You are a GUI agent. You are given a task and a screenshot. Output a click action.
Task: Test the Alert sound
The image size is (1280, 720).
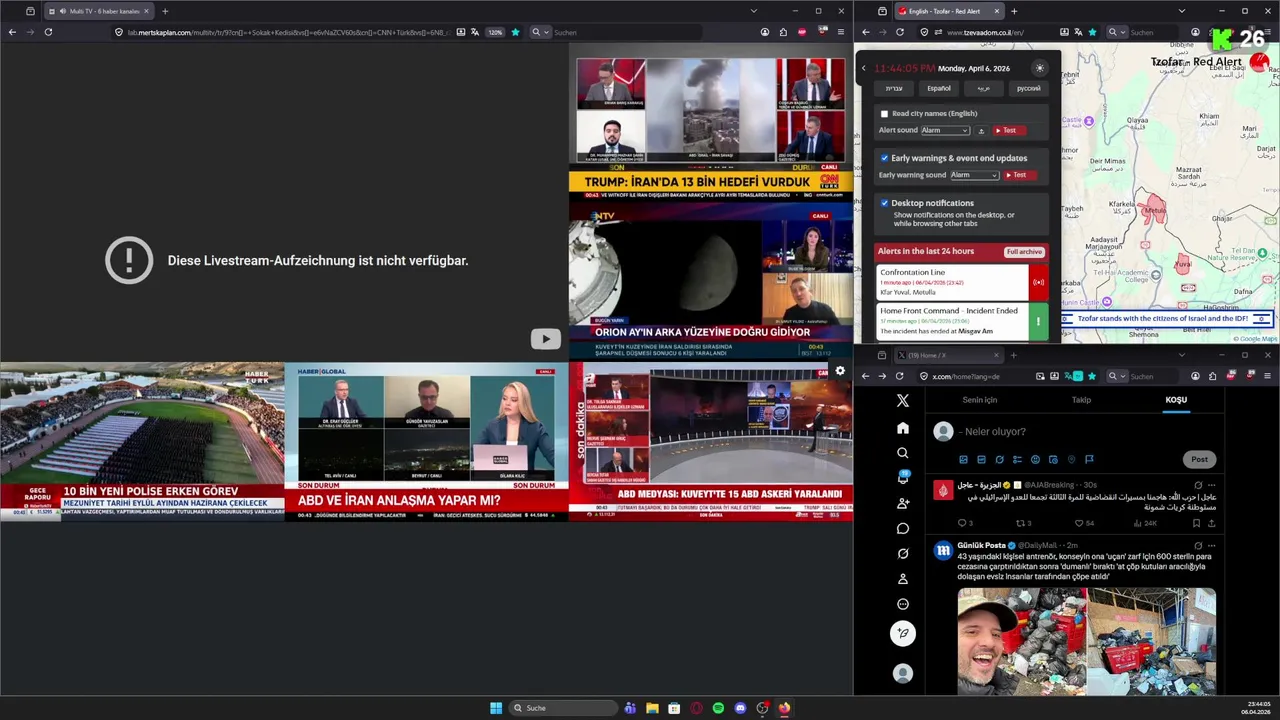tap(1009, 130)
